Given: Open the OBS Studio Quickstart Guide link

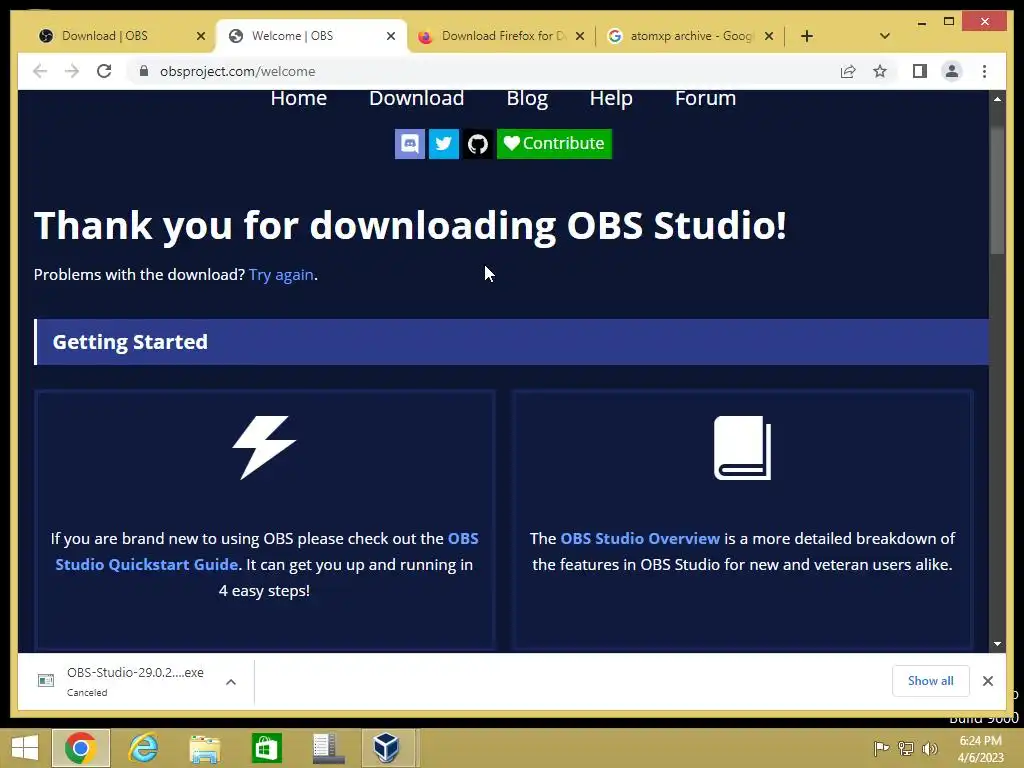Looking at the screenshot, I should pyautogui.click(x=266, y=552).
